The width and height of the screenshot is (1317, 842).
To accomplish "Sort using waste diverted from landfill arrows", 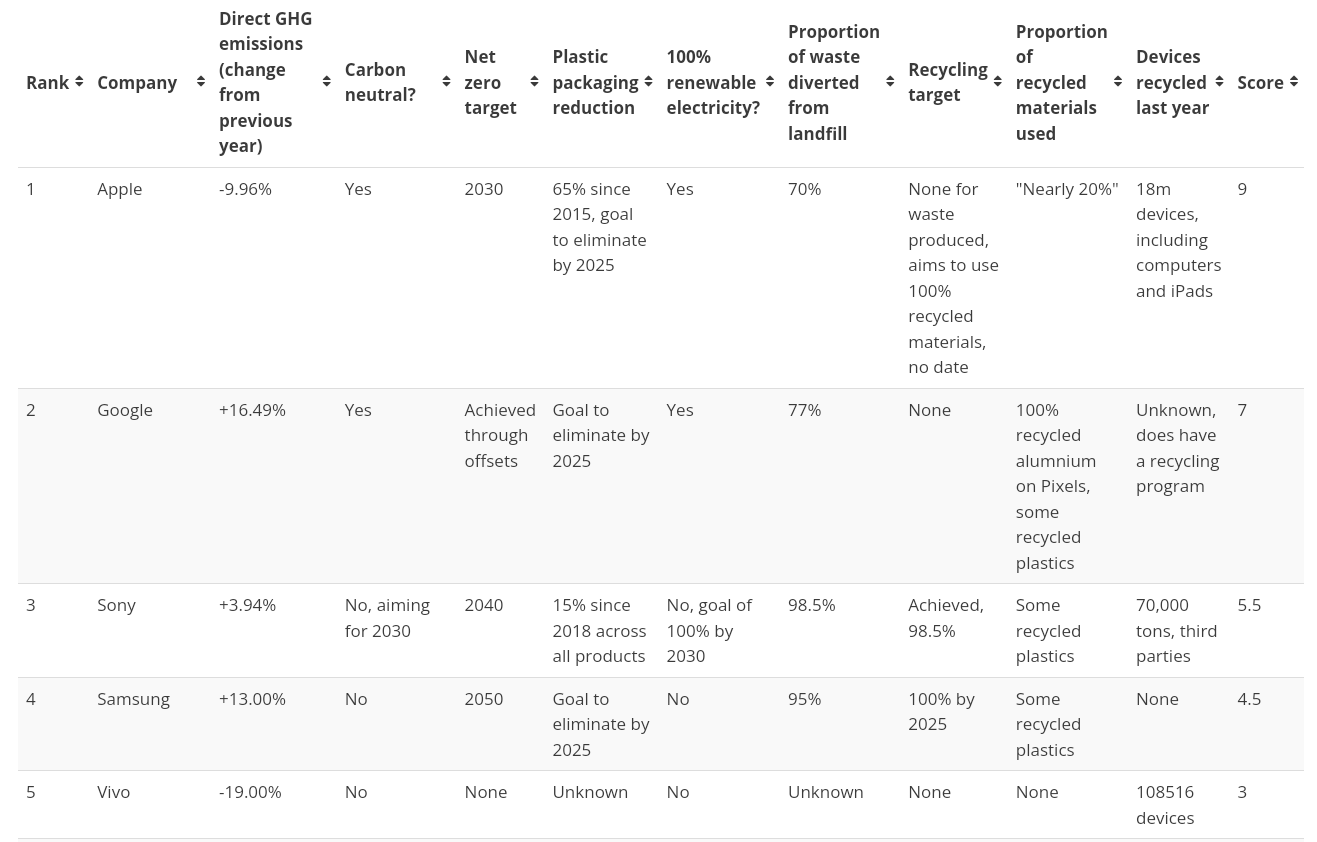I will click(890, 82).
